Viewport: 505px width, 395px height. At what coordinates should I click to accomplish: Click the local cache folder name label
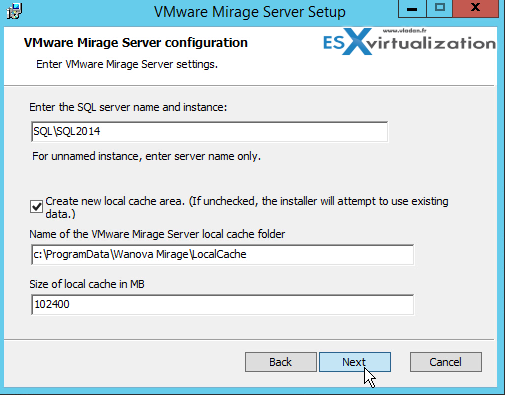click(x=157, y=234)
